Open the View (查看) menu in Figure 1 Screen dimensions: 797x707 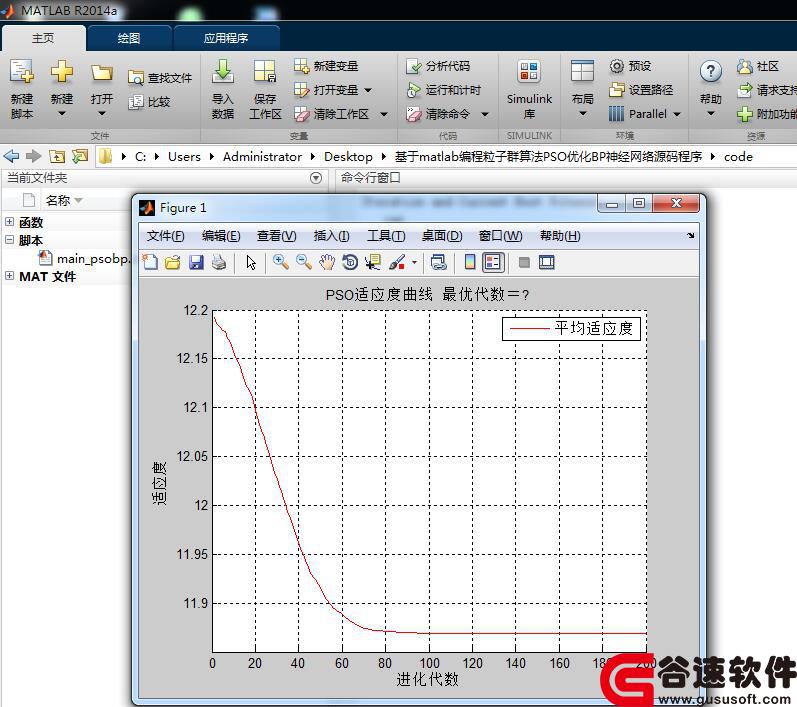pos(276,236)
